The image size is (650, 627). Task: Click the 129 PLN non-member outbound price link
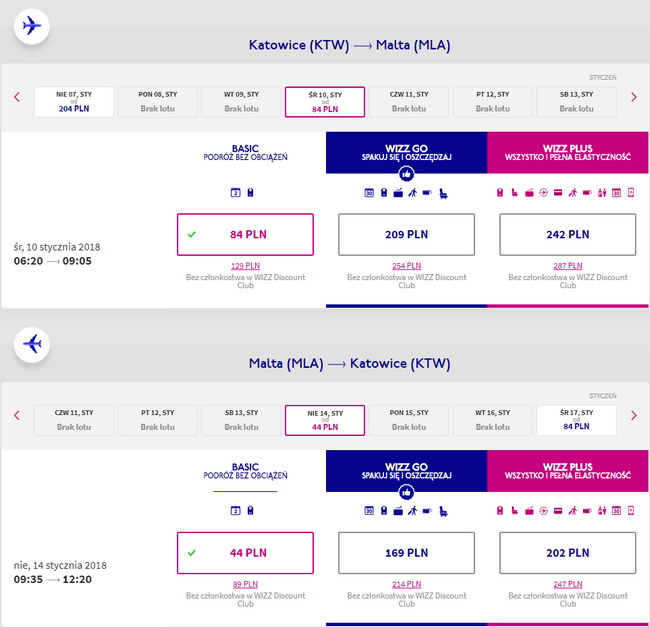[x=245, y=266]
